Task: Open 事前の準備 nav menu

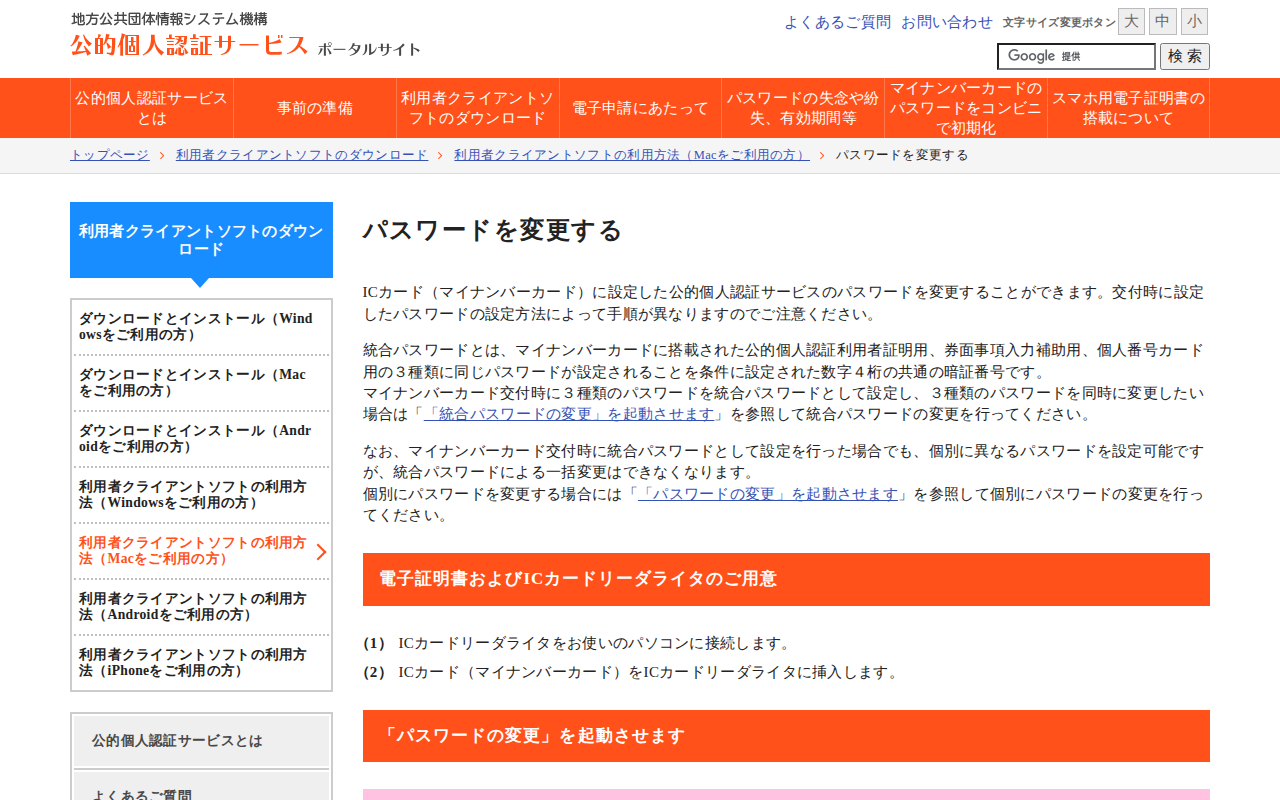Action: coord(315,108)
